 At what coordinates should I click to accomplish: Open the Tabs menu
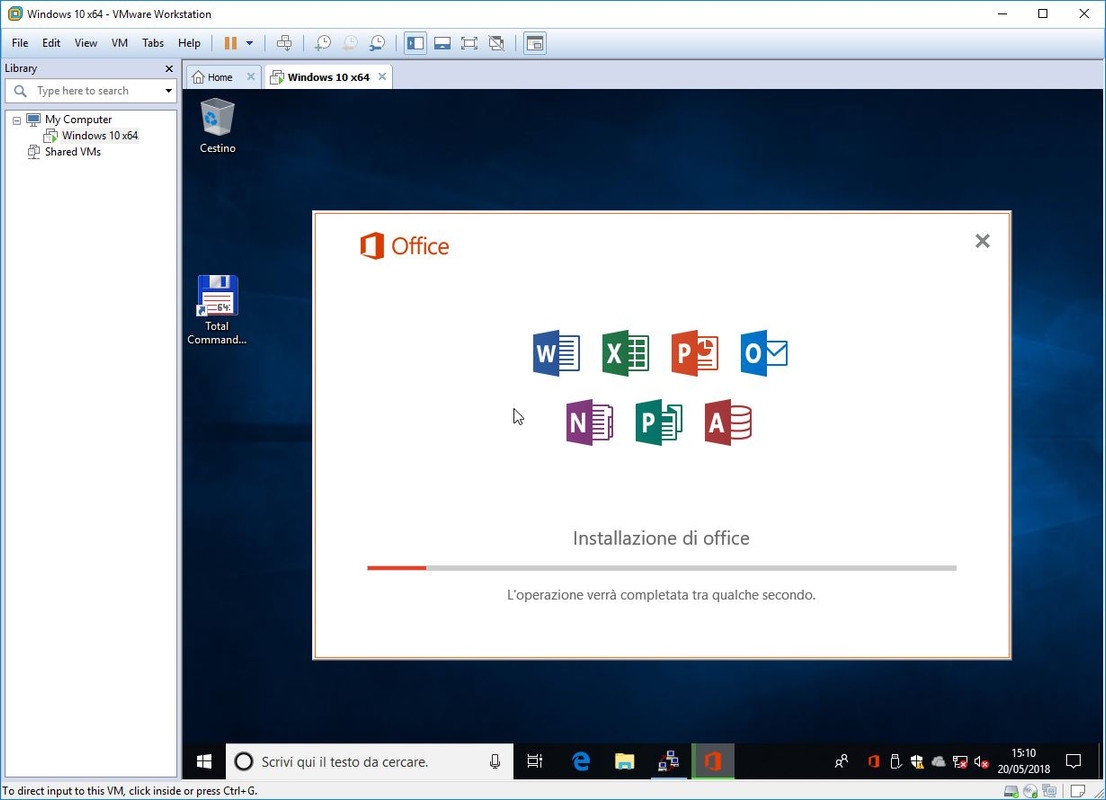[x=153, y=43]
